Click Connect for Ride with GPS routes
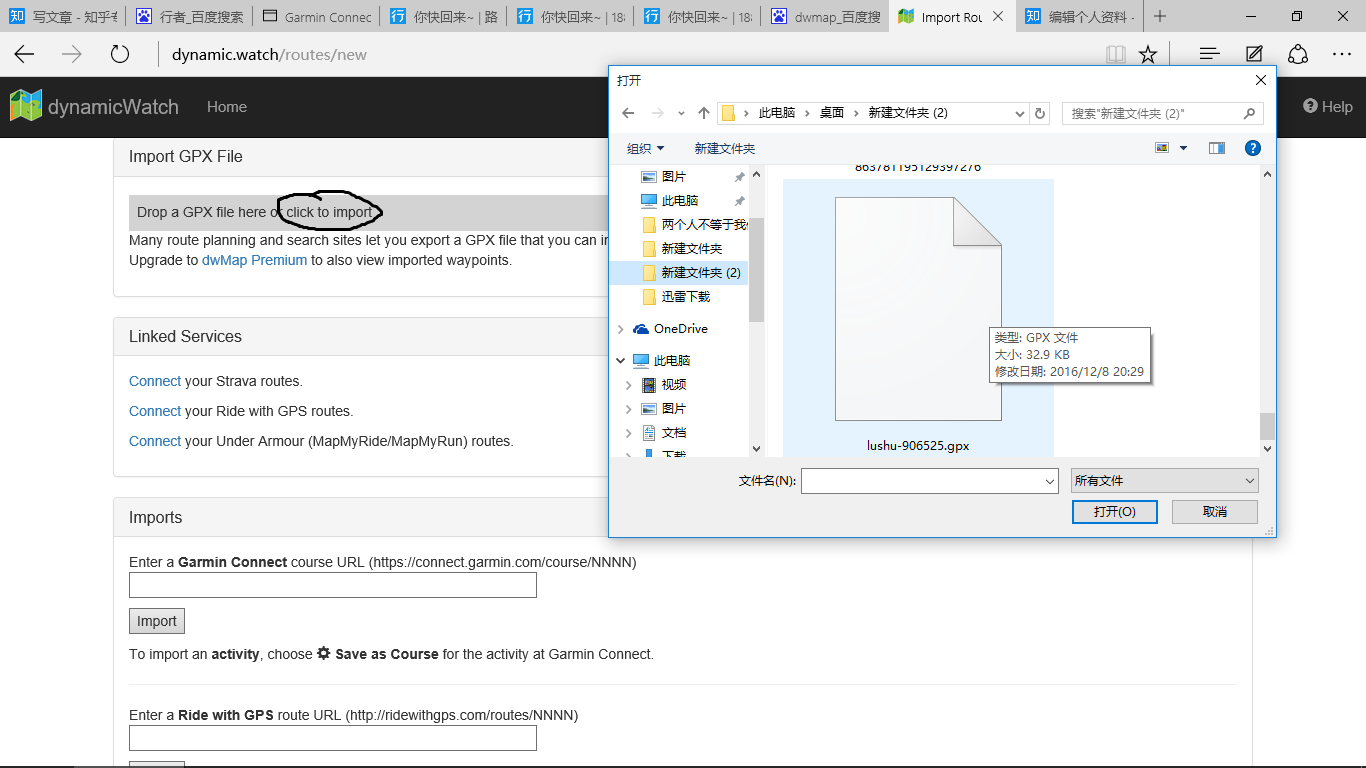This screenshot has height=768, width=1366. point(155,411)
